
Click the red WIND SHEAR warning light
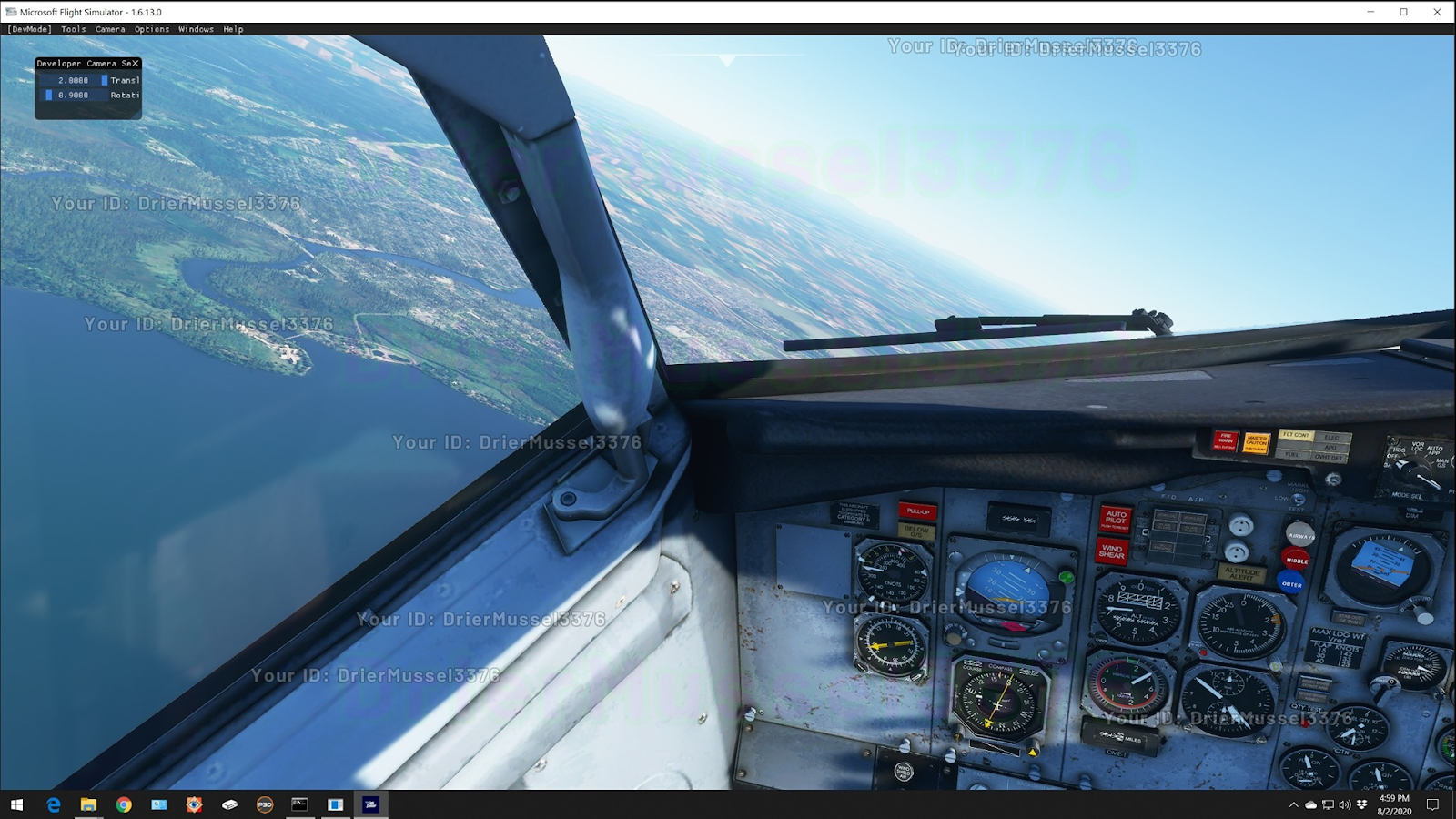click(1112, 551)
